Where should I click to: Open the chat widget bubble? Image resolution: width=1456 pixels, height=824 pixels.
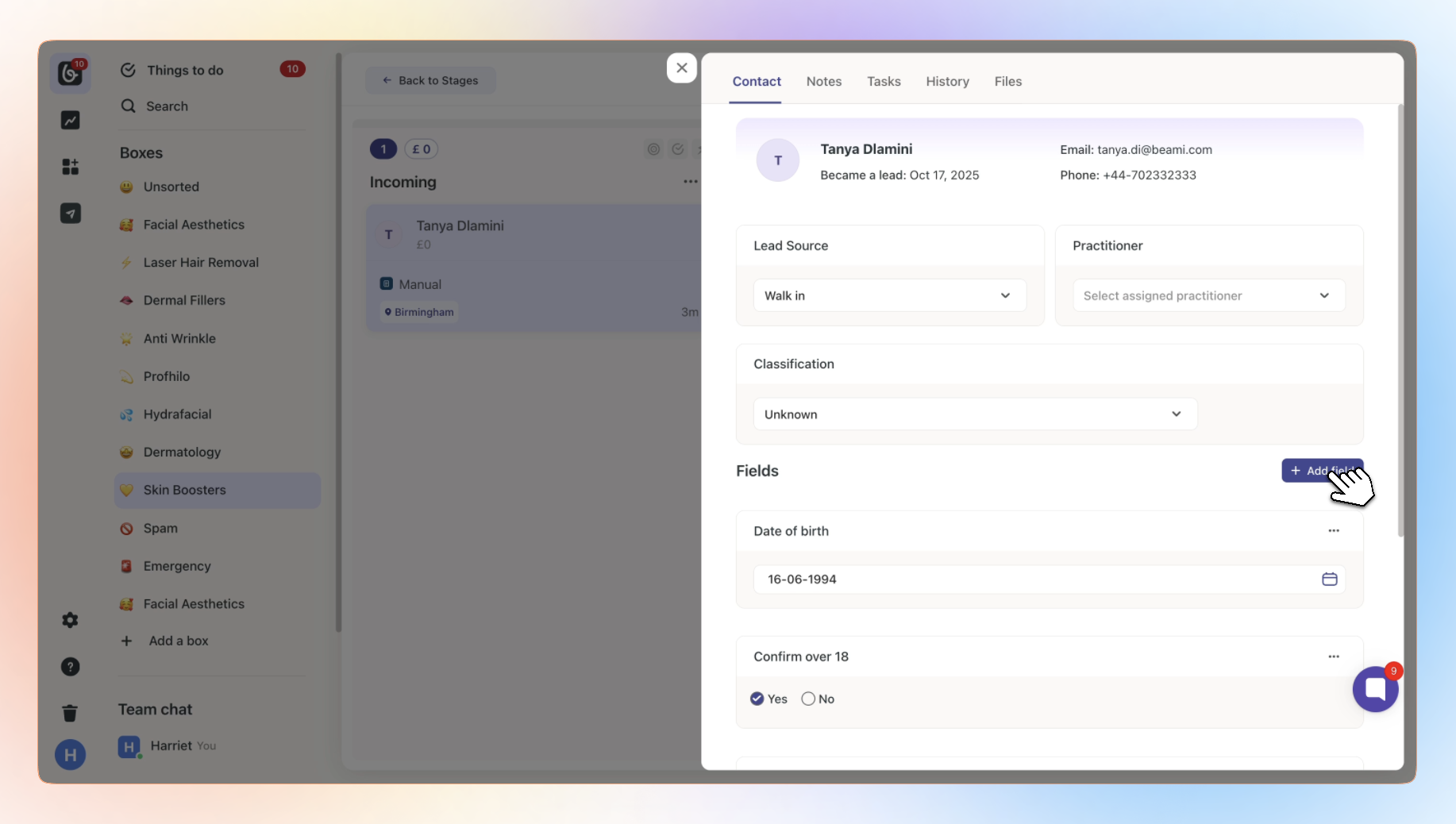(1375, 689)
